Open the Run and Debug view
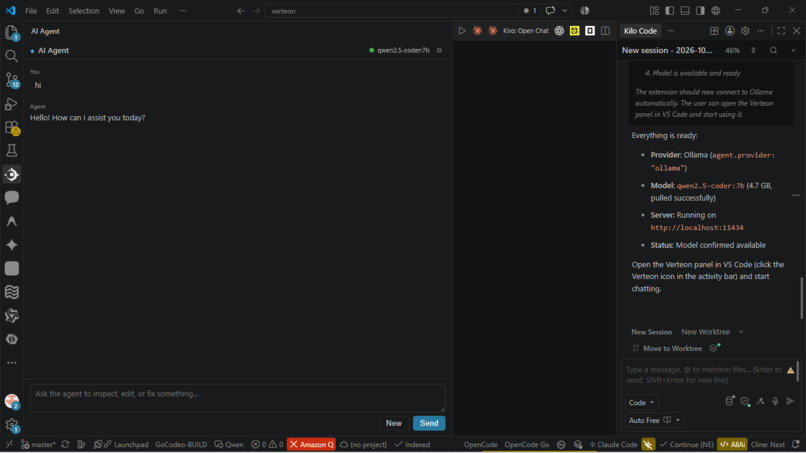This screenshot has height=453, width=806. [11, 103]
